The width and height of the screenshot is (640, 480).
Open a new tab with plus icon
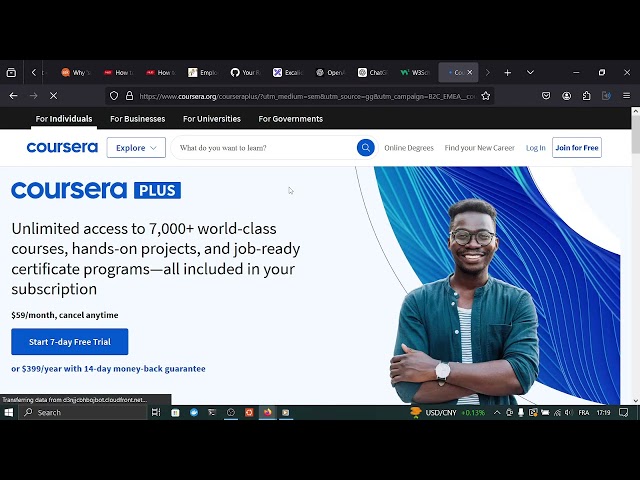(507, 73)
